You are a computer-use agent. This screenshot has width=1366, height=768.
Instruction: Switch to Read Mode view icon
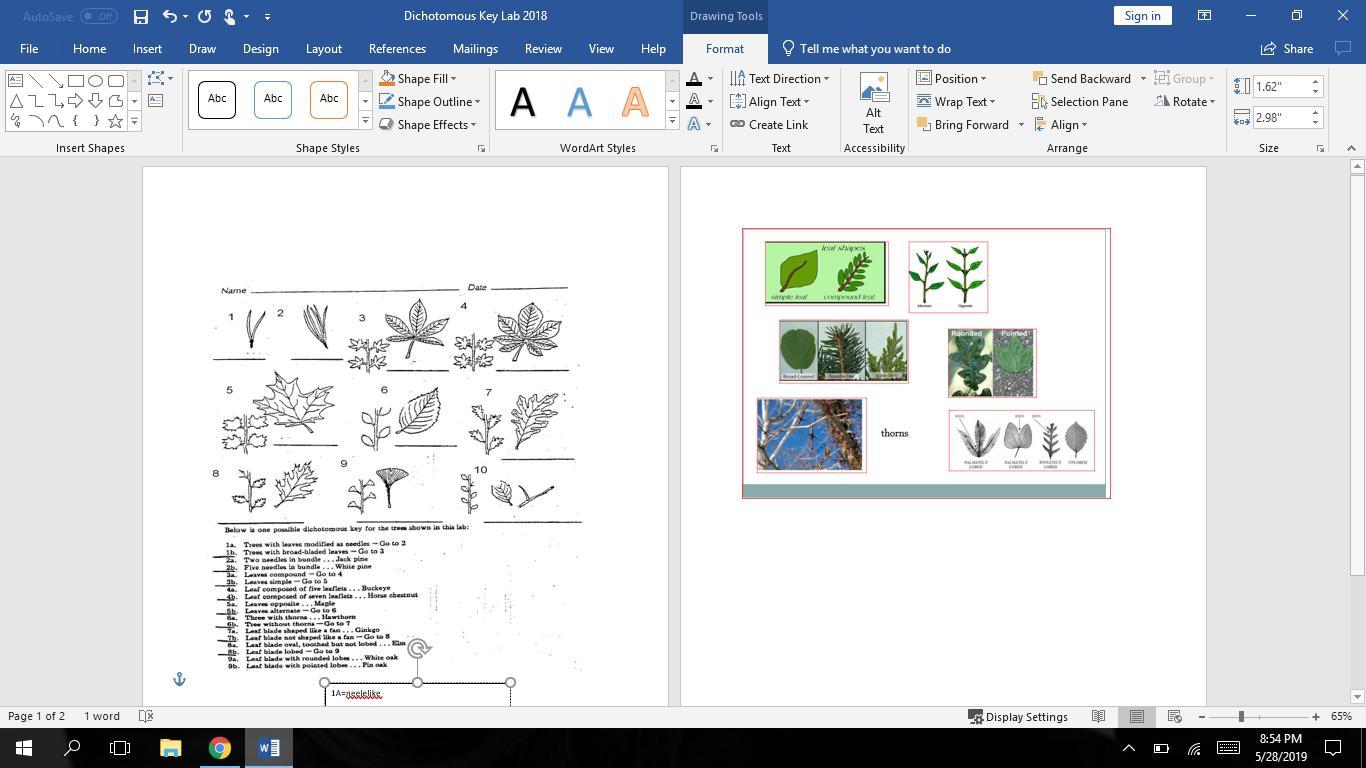point(1098,716)
